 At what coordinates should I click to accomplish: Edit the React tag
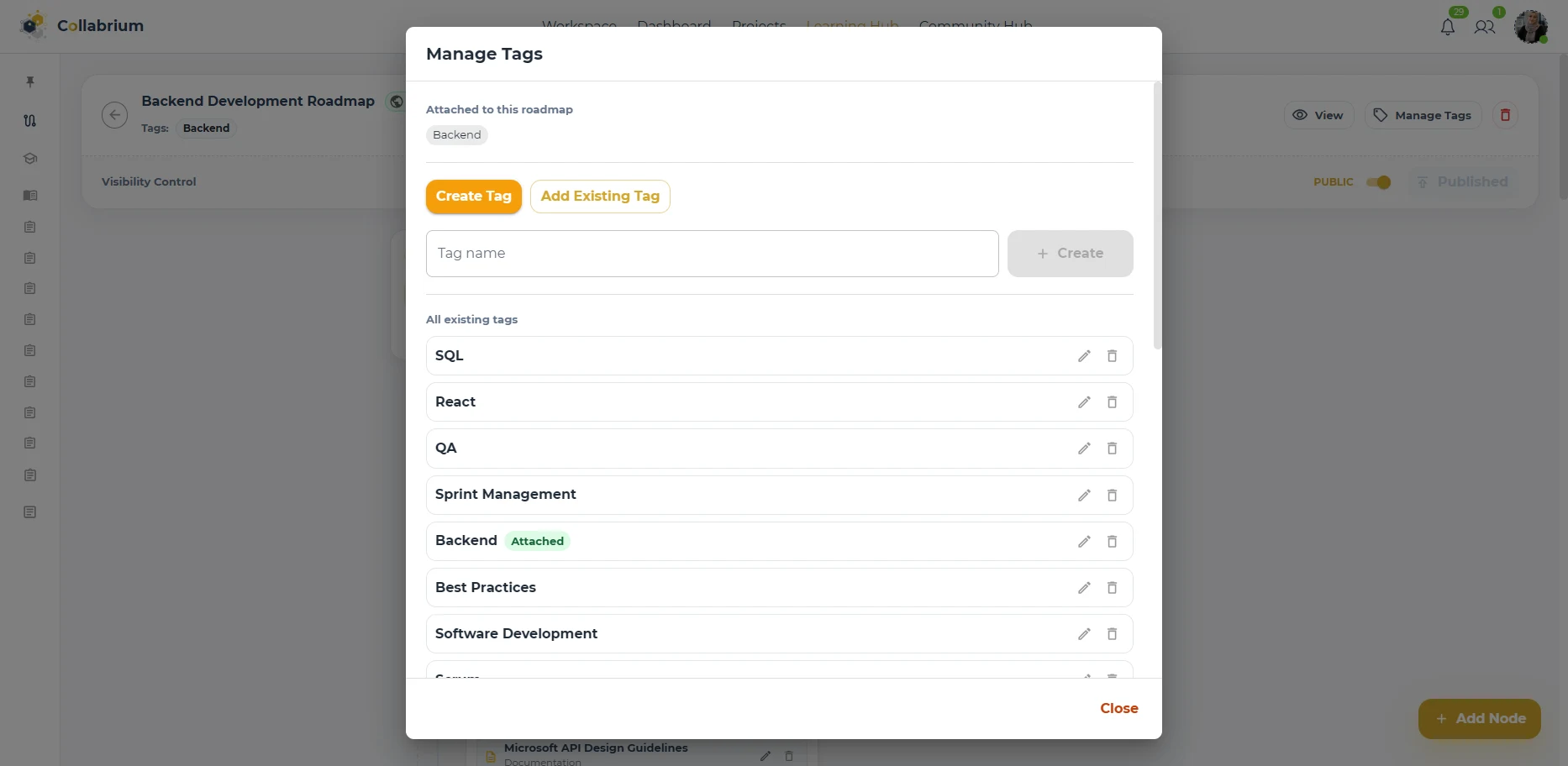click(x=1084, y=402)
